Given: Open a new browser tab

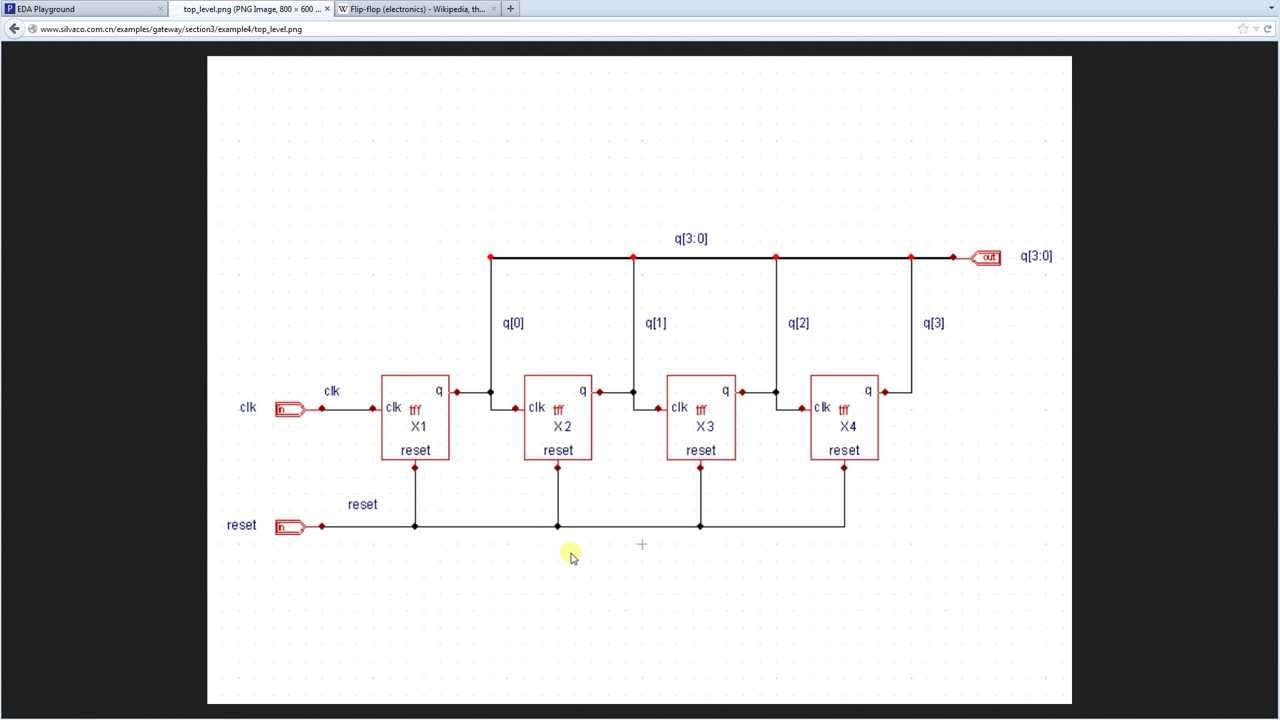Looking at the screenshot, I should pyautogui.click(x=510, y=9).
